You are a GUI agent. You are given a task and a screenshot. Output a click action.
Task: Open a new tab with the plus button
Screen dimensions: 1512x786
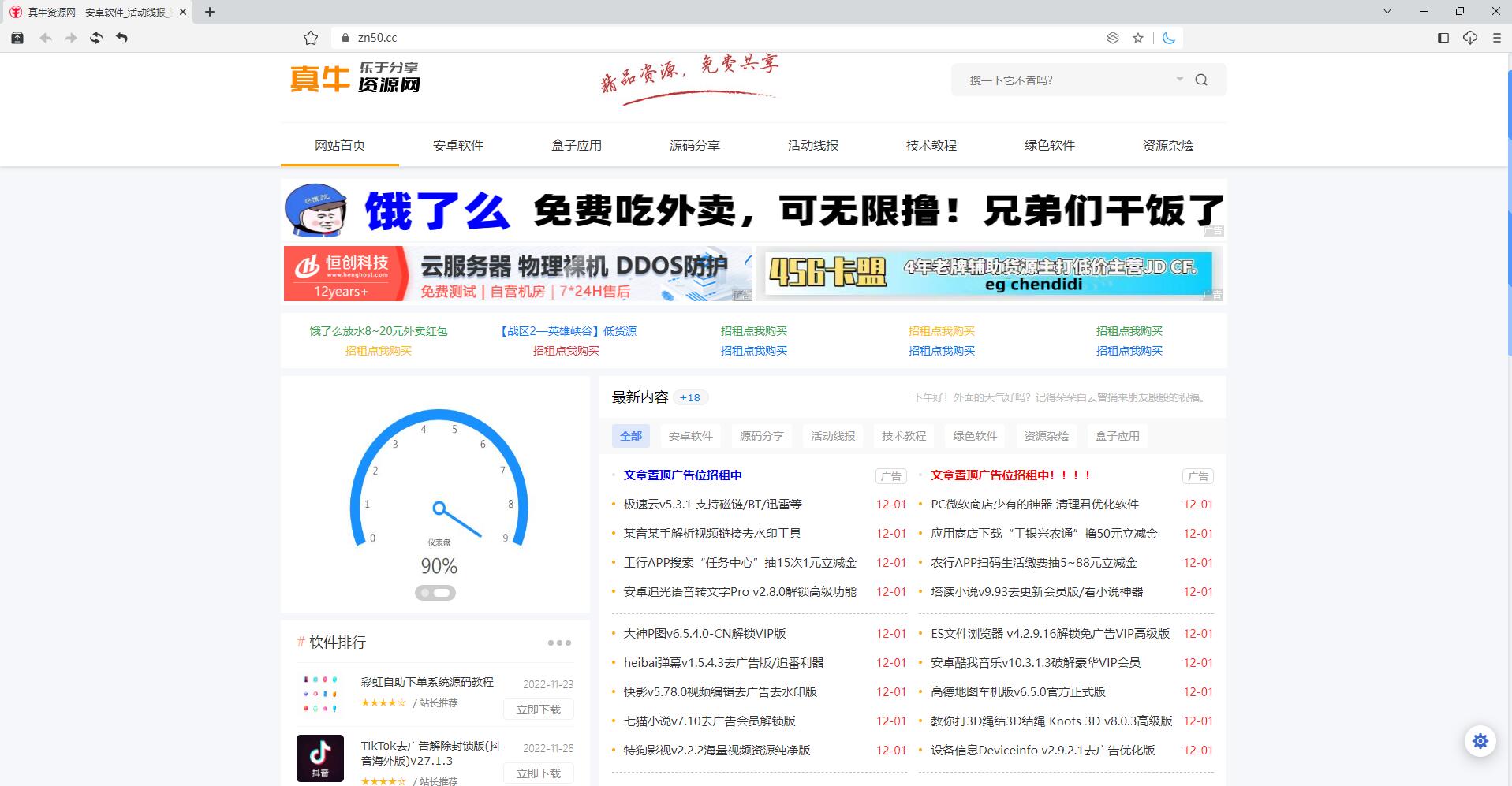[x=210, y=12]
